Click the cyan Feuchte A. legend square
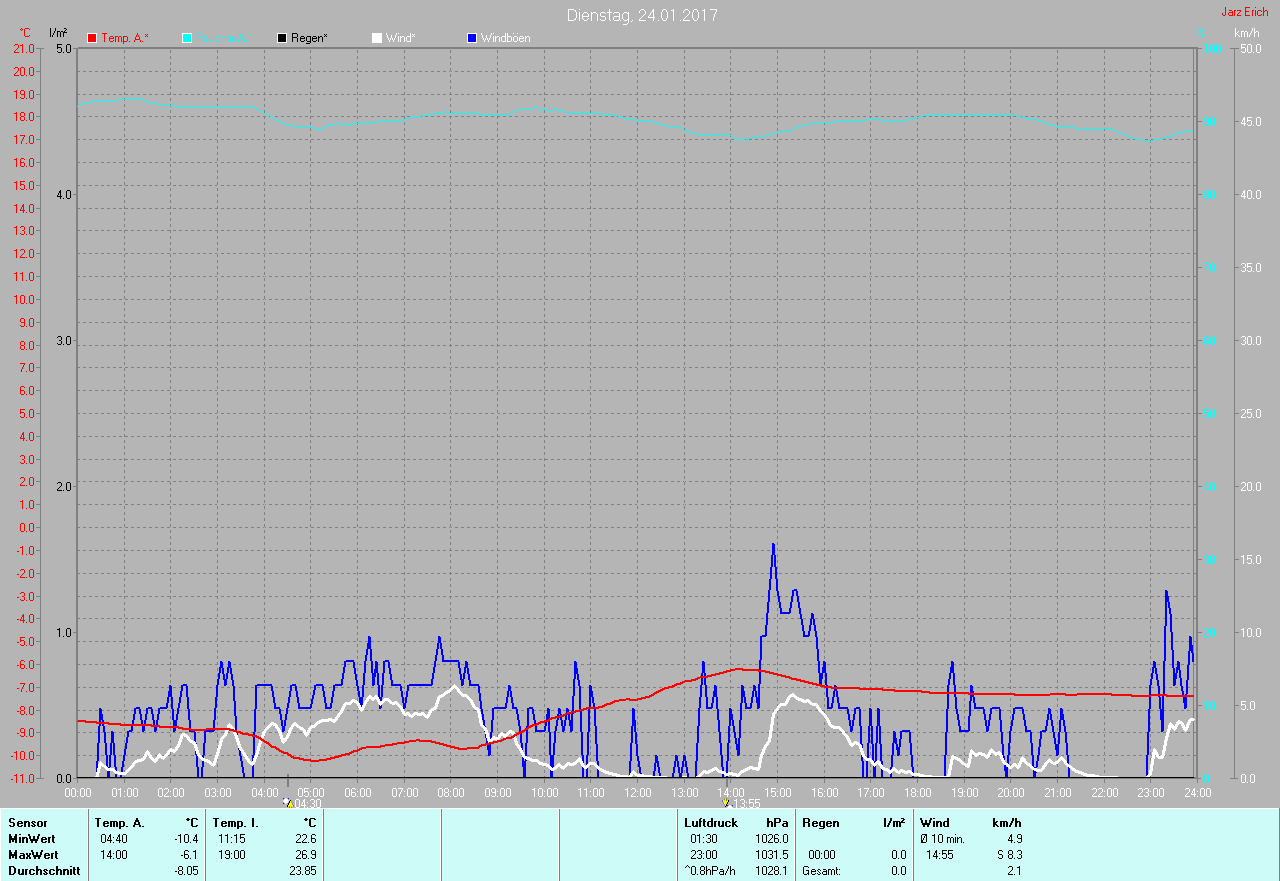This screenshot has height=881, width=1280. [187, 38]
